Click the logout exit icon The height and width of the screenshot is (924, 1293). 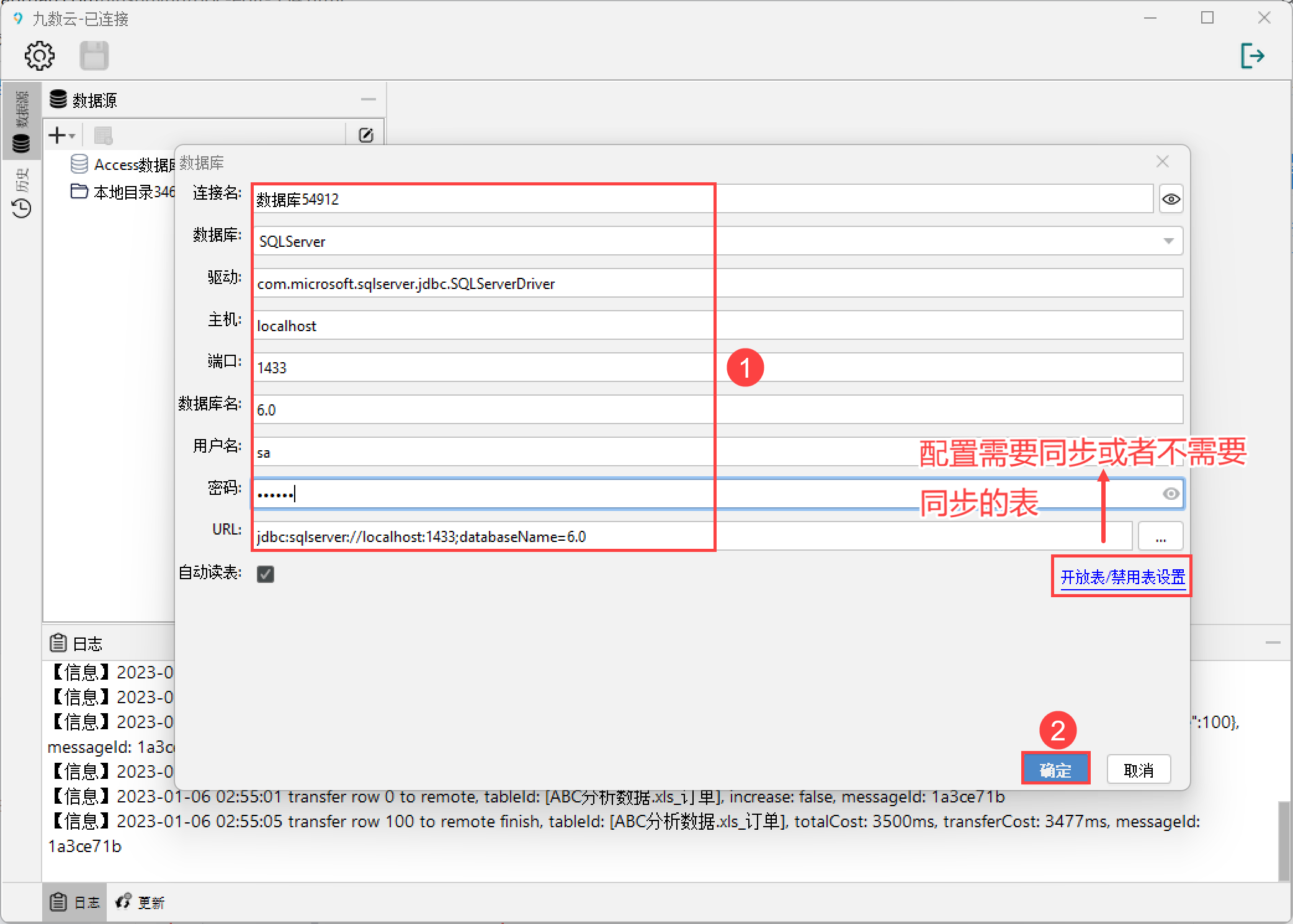[x=1252, y=56]
